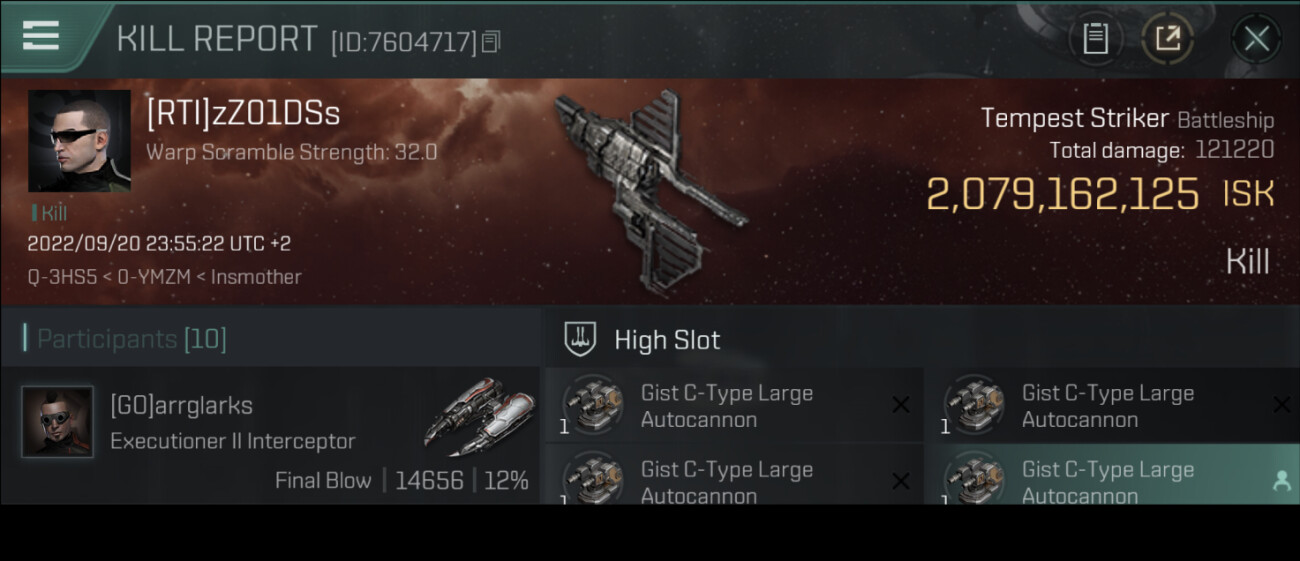This screenshot has height=561, width=1300.
Task: Open the Participants [10] section
Action: click(x=132, y=339)
